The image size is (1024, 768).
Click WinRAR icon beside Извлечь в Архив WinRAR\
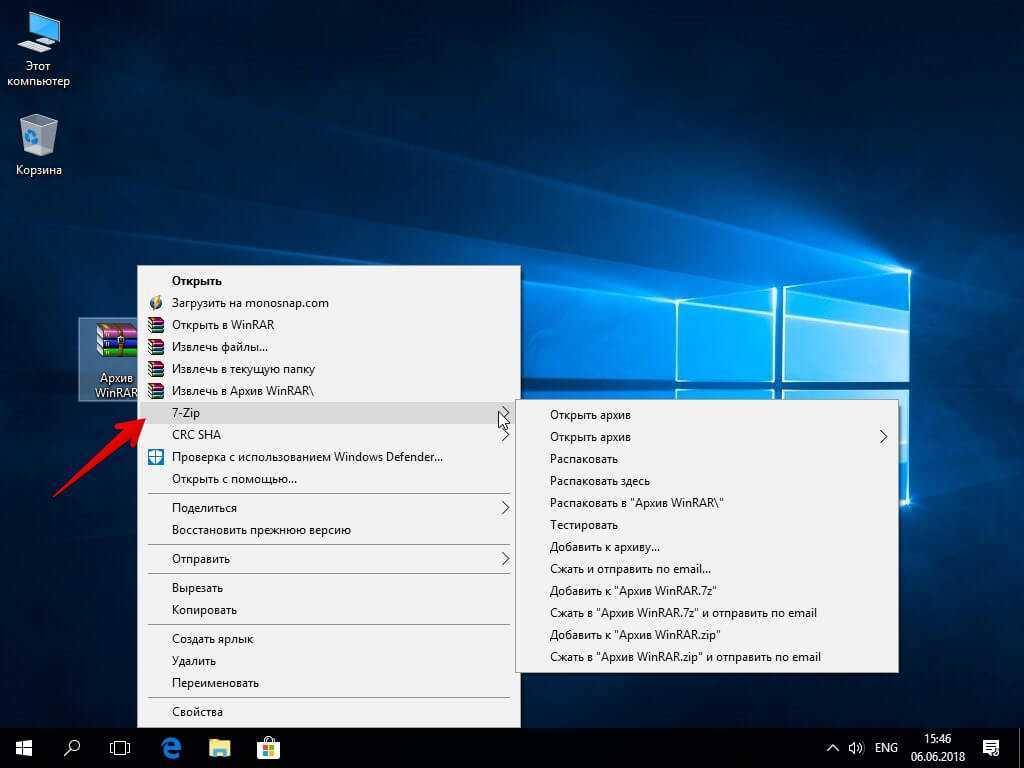(155, 391)
